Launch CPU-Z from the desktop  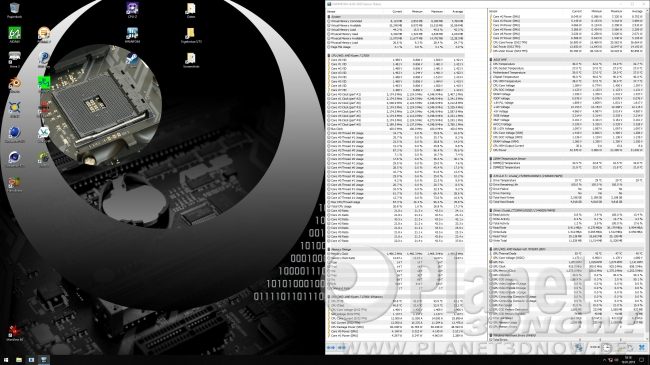coord(132,10)
